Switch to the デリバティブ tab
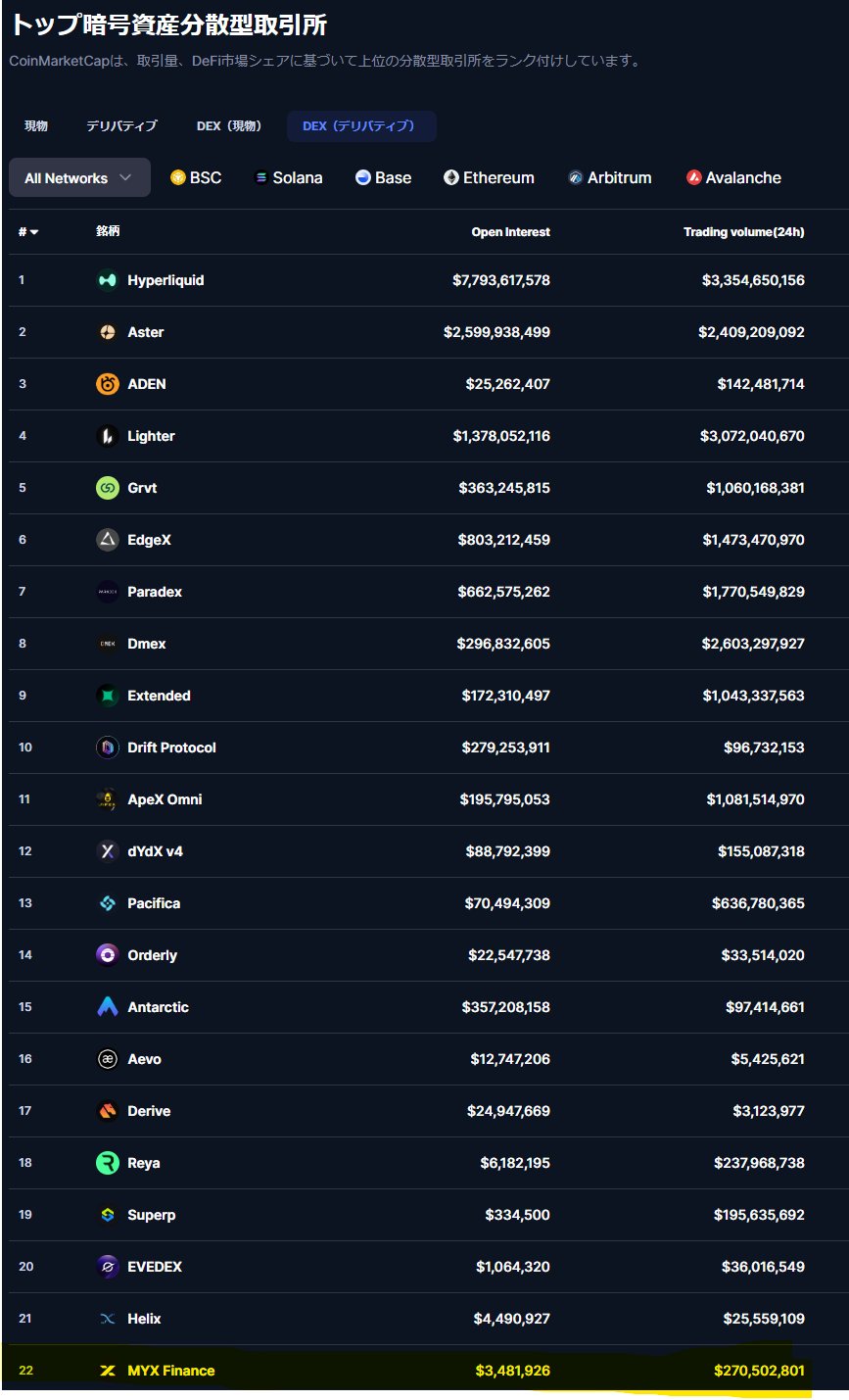Screen dimensions: 849x1400 [x=121, y=126]
